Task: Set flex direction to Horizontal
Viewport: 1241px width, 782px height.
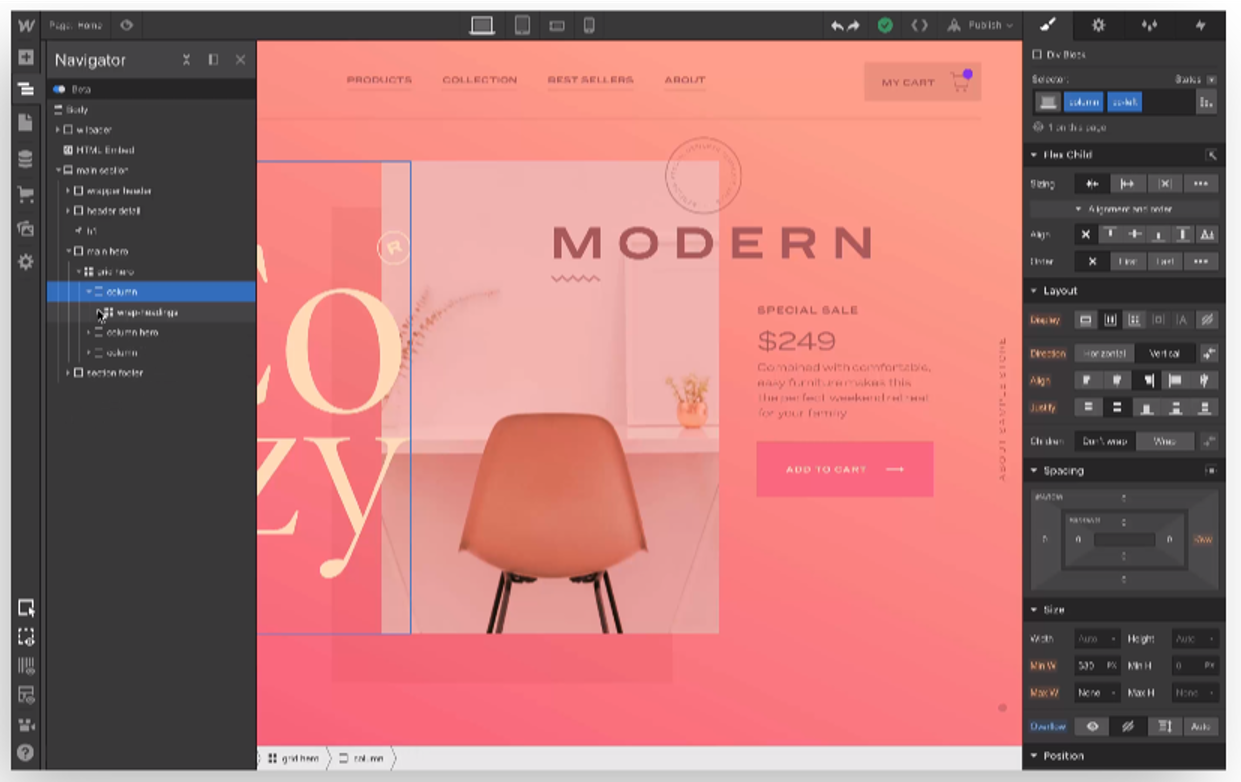Action: (x=1105, y=353)
